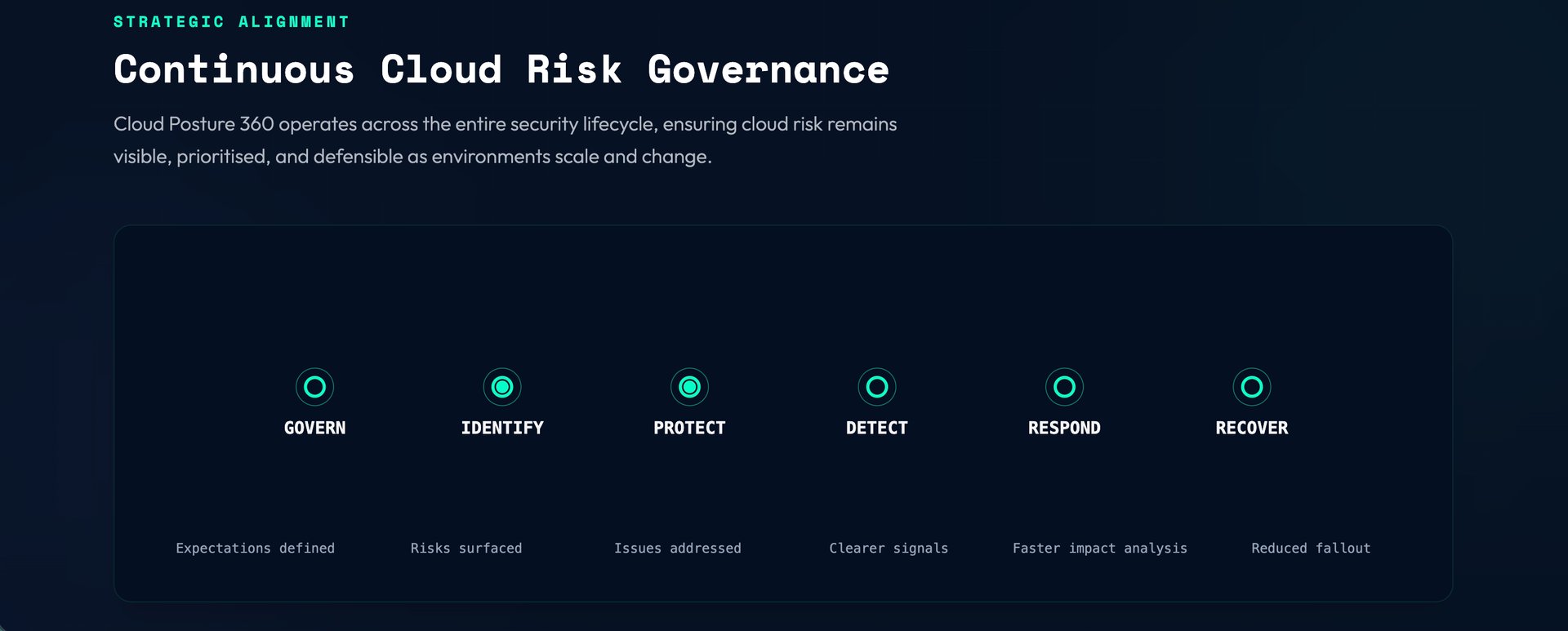The width and height of the screenshot is (1568, 631).
Task: Select the GOVERN stage label
Action: click(314, 428)
